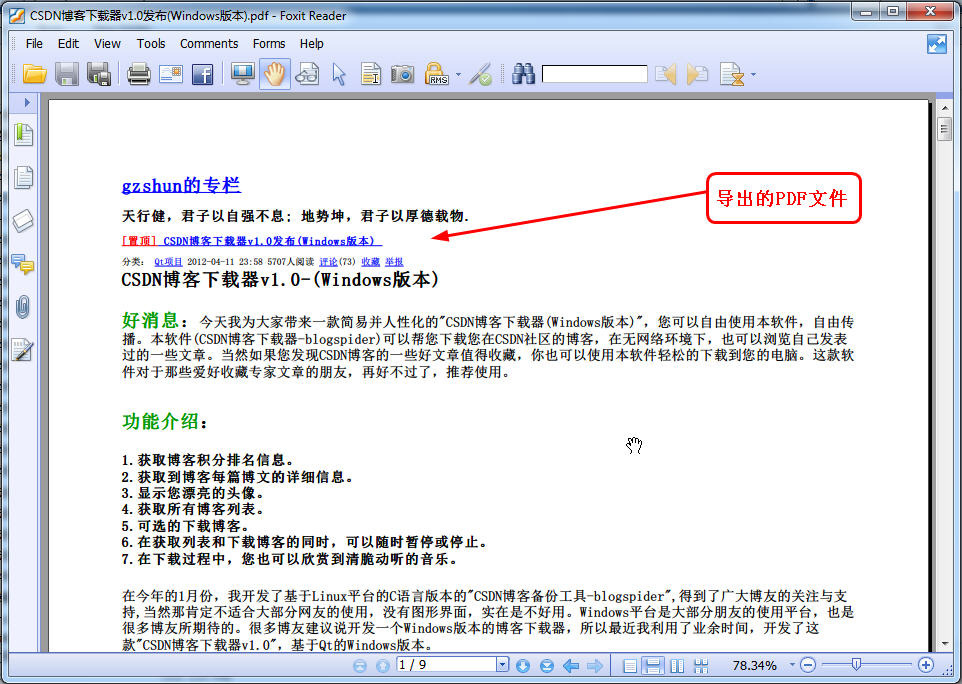This screenshot has height=684, width=962.
Task: Switch to Single Page layout
Action: (629, 666)
